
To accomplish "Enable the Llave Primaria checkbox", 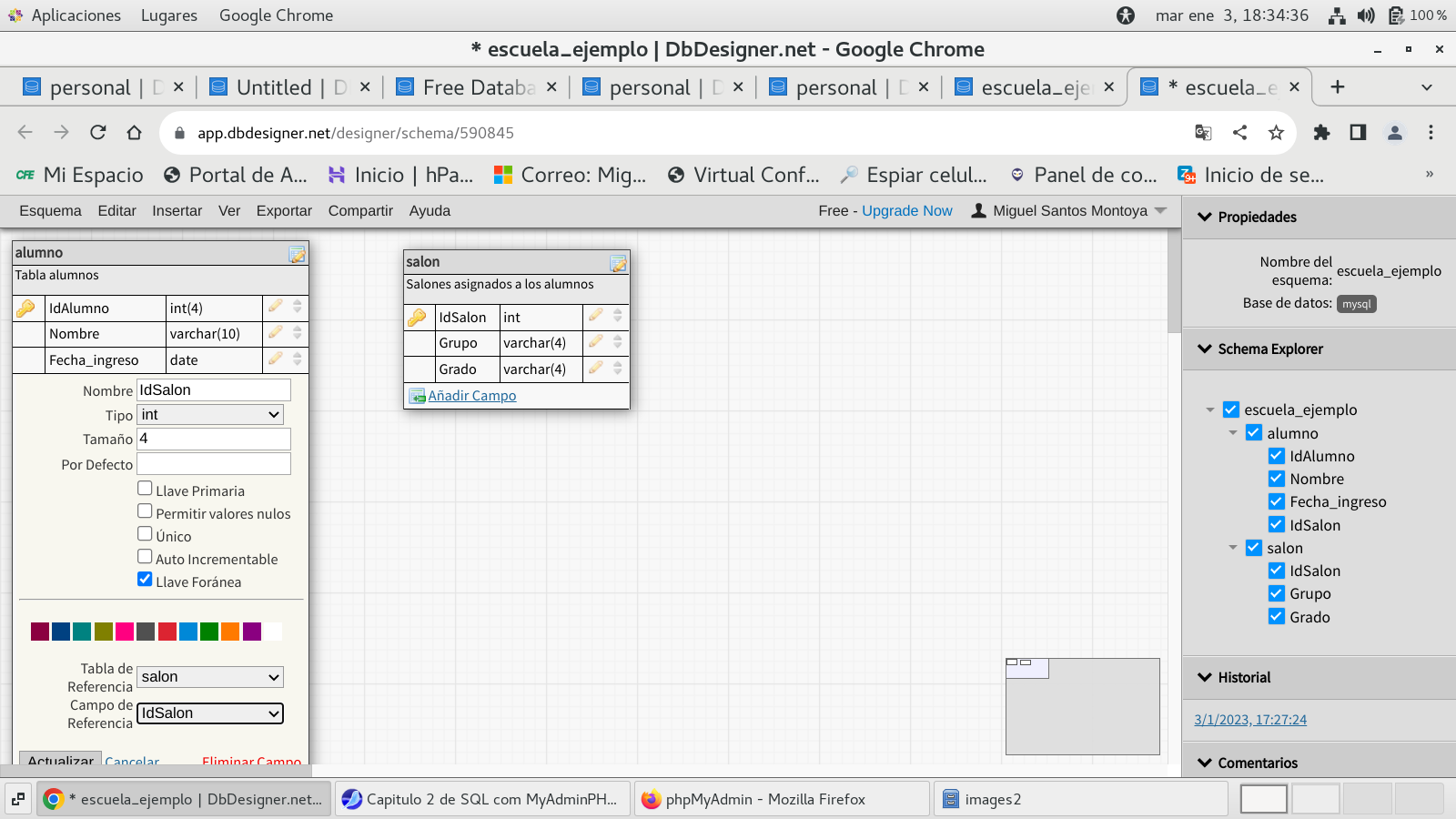I will coord(145,489).
